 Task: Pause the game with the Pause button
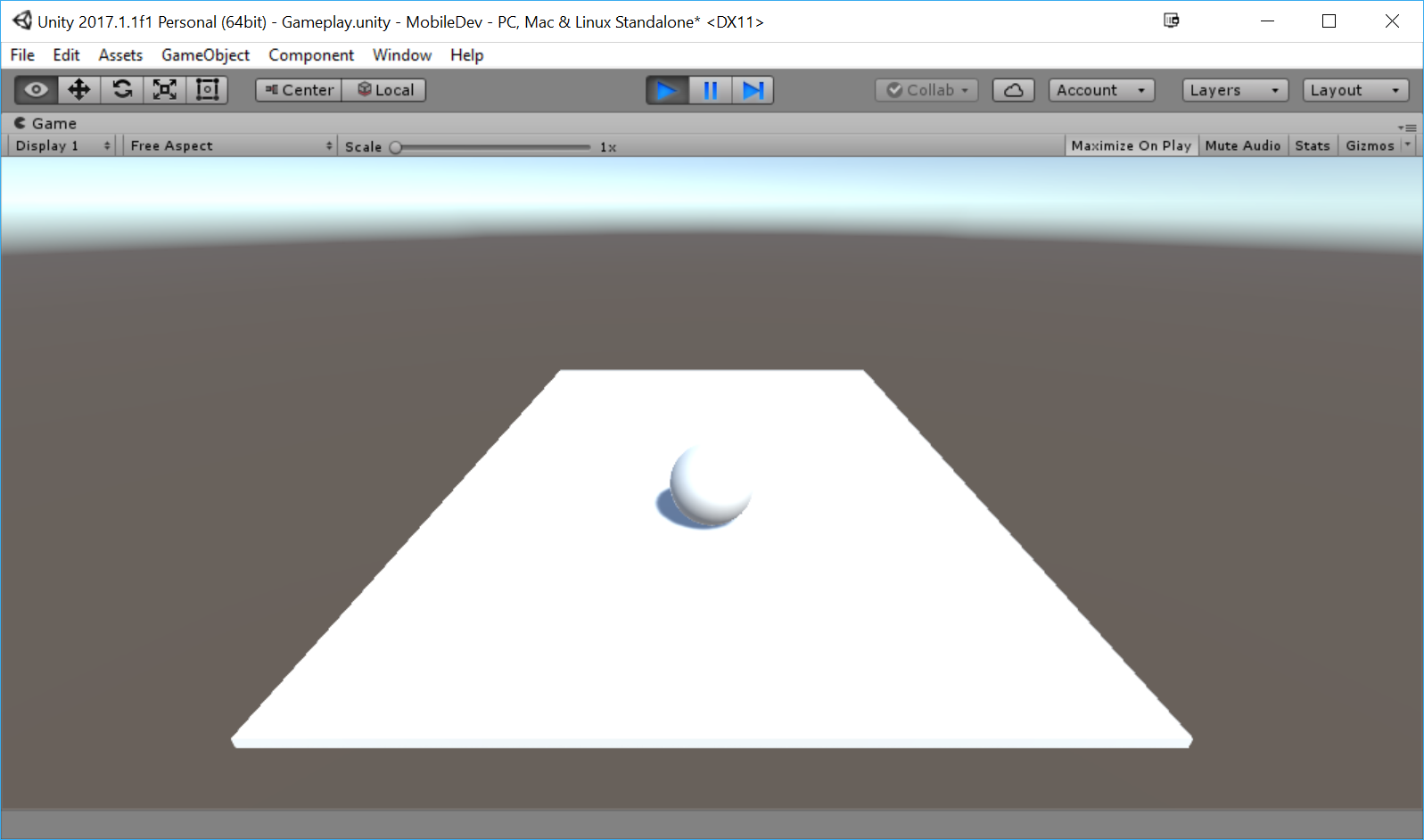pyautogui.click(x=711, y=90)
